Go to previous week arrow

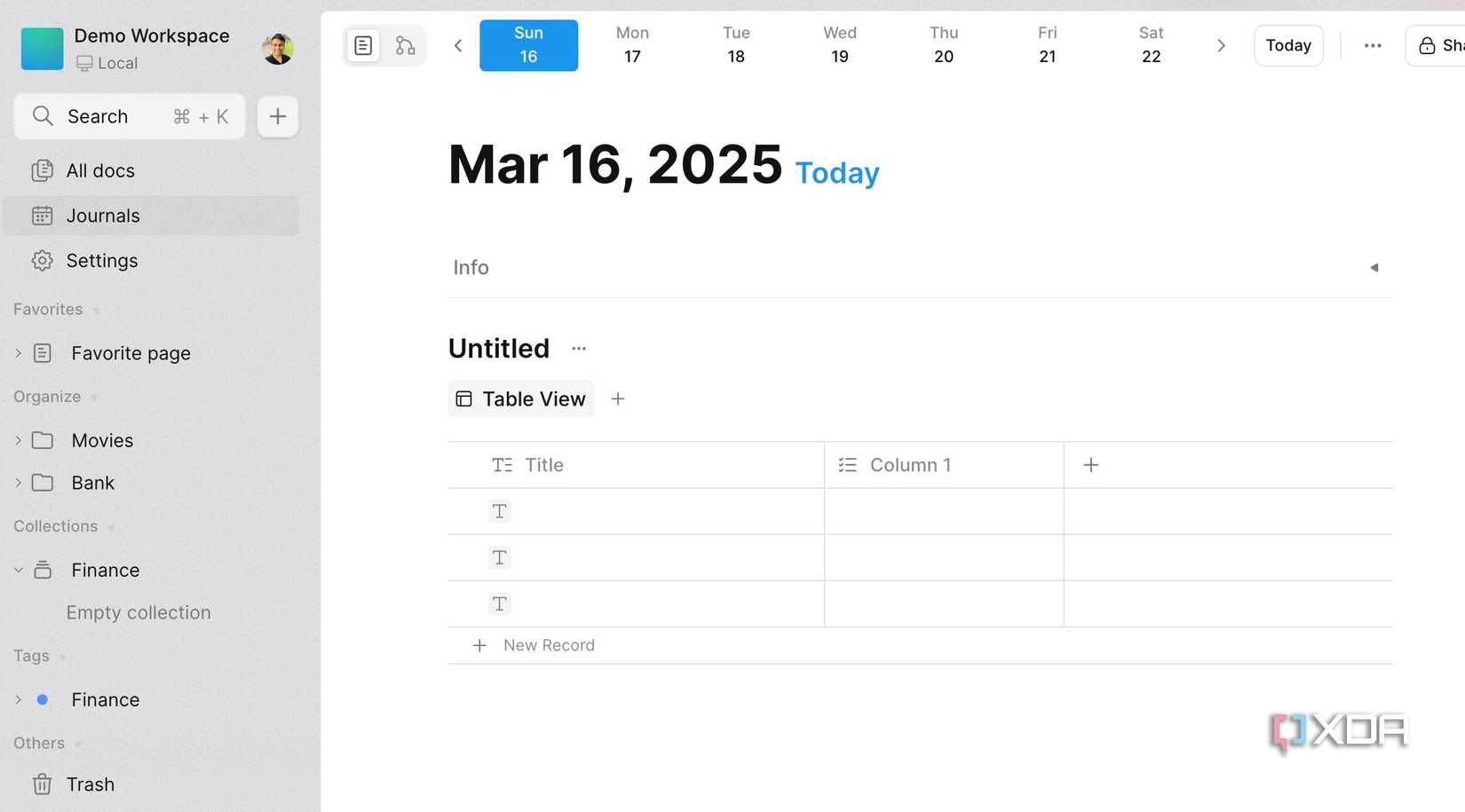pos(458,45)
